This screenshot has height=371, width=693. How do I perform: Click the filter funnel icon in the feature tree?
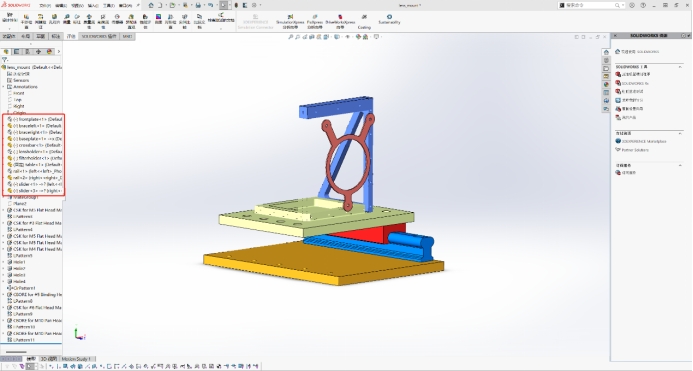[x=4, y=59]
